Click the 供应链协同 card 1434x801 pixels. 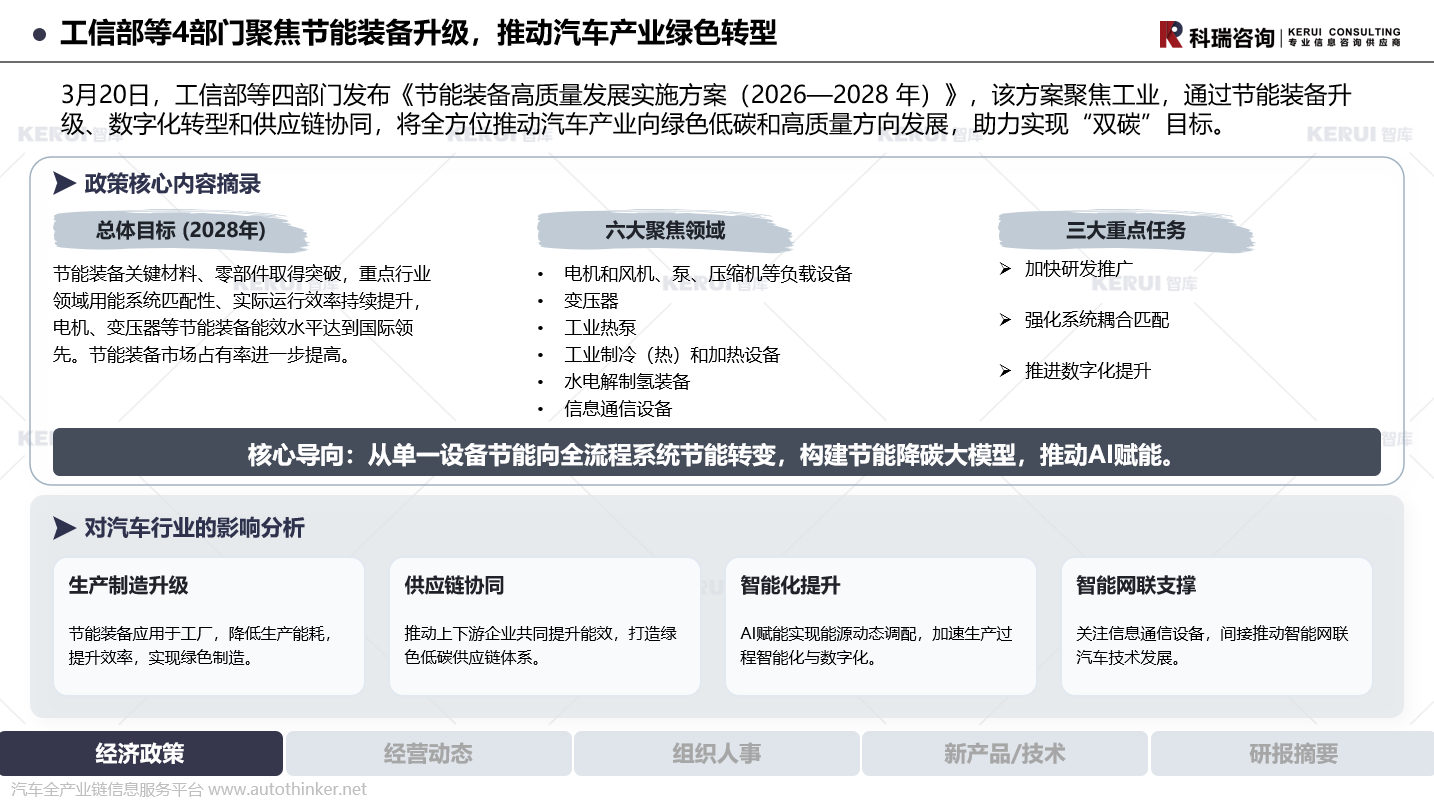(x=544, y=626)
